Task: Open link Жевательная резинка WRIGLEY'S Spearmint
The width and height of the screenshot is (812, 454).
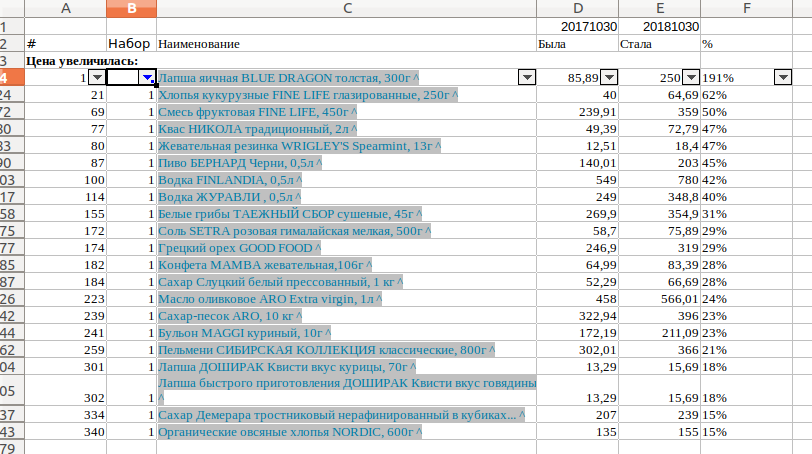Action: (x=299, y=147)
